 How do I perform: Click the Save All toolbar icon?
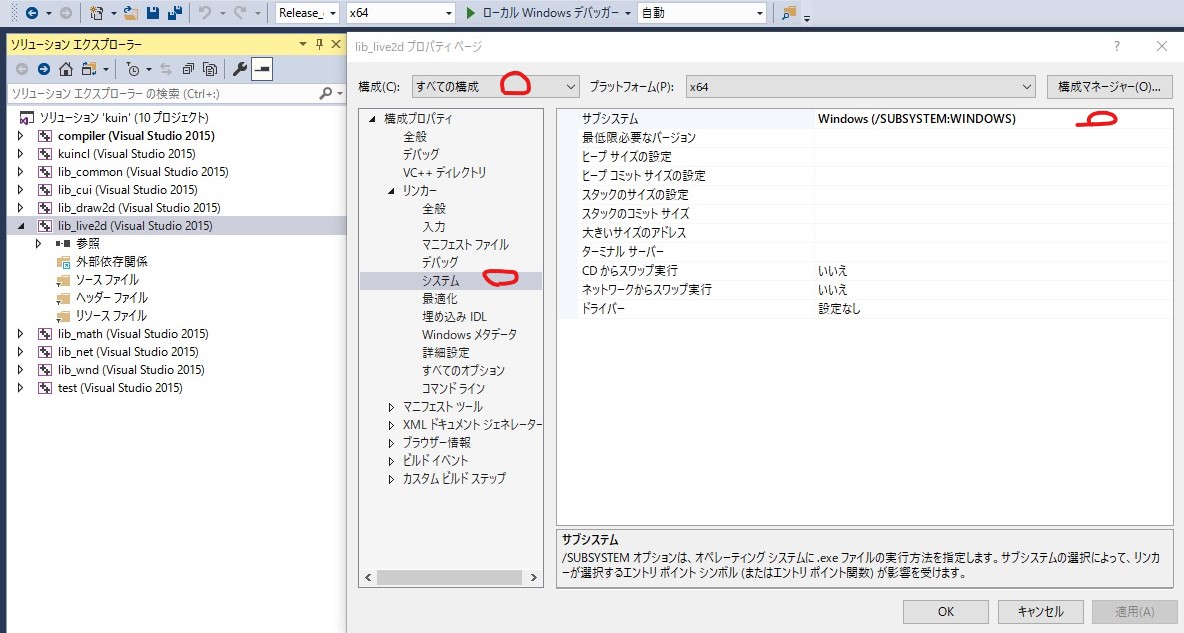175,13
